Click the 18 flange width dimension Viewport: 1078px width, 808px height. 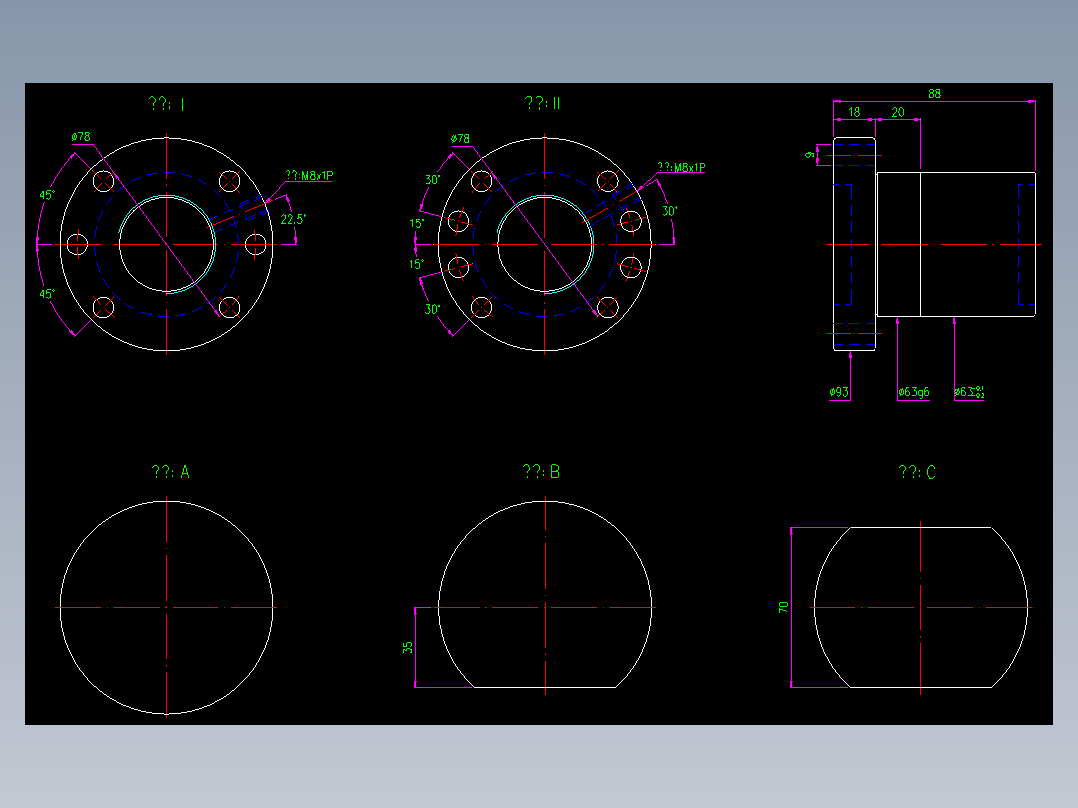coord(854,112)
